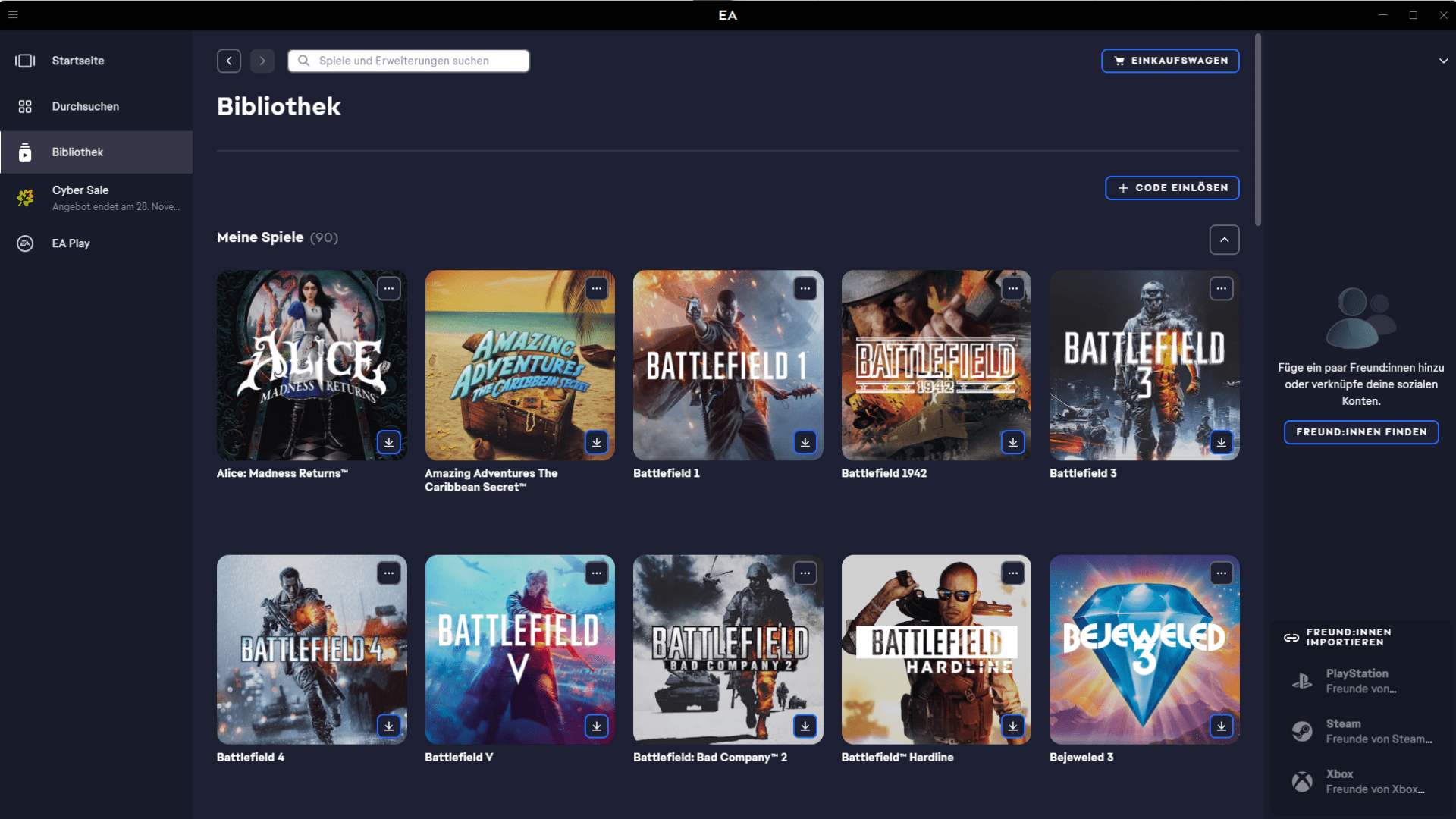Open options menu for Battlefield 1942

[1013, 289]
